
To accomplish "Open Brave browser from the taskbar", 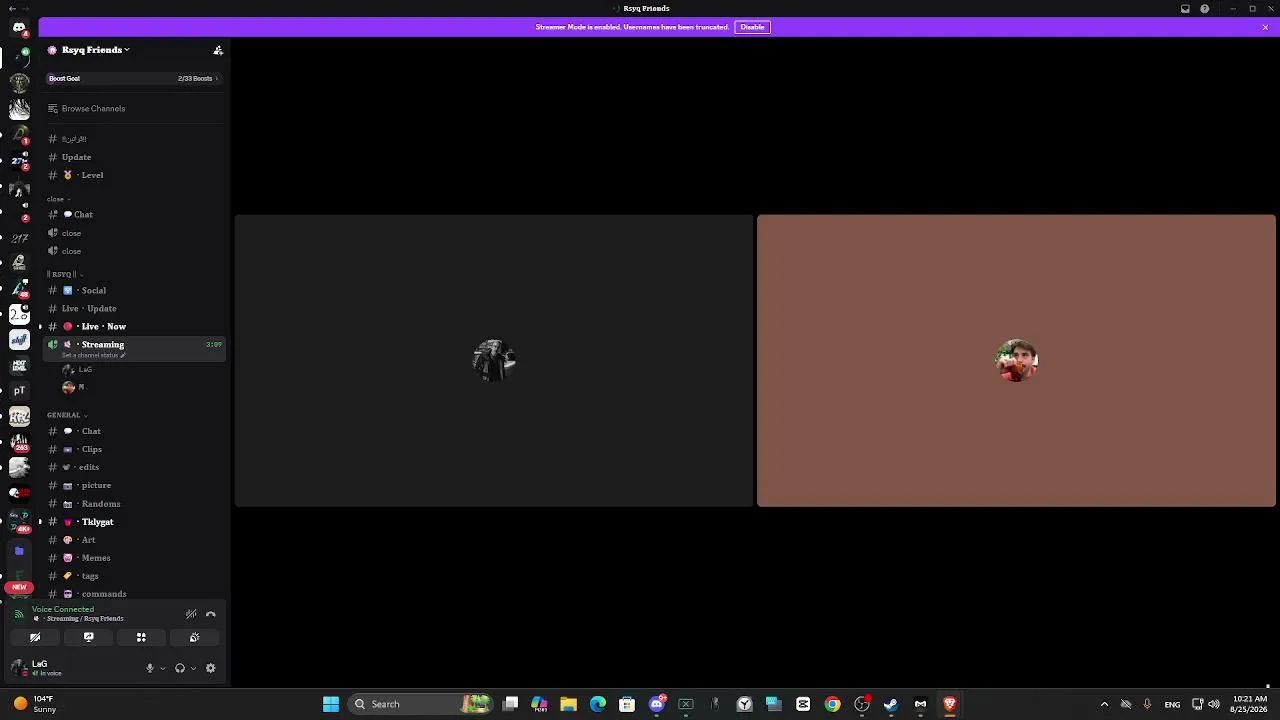I will tap(950, 704).
